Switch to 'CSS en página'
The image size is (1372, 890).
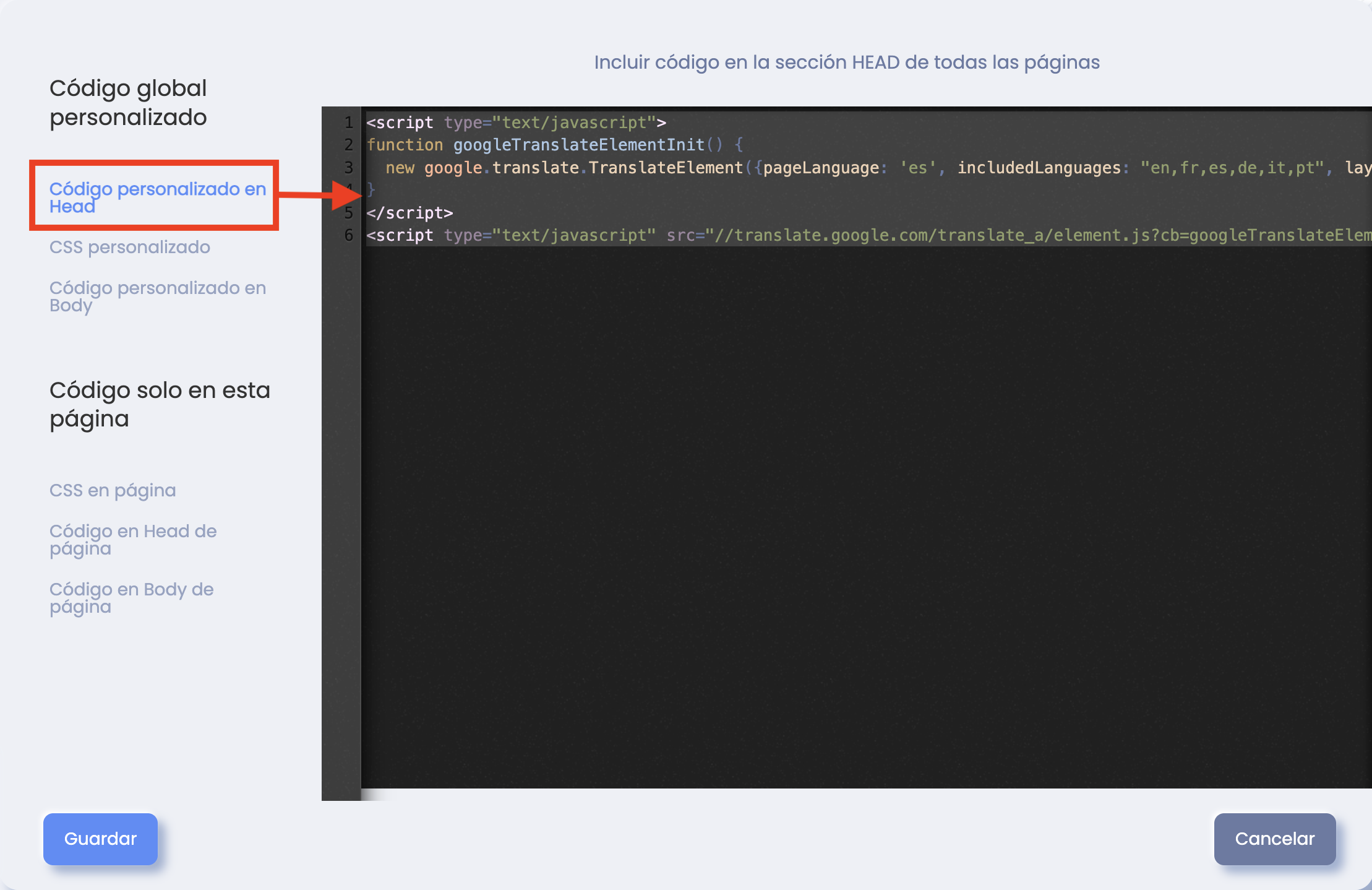pyautogui.click(x=113, y=490)
